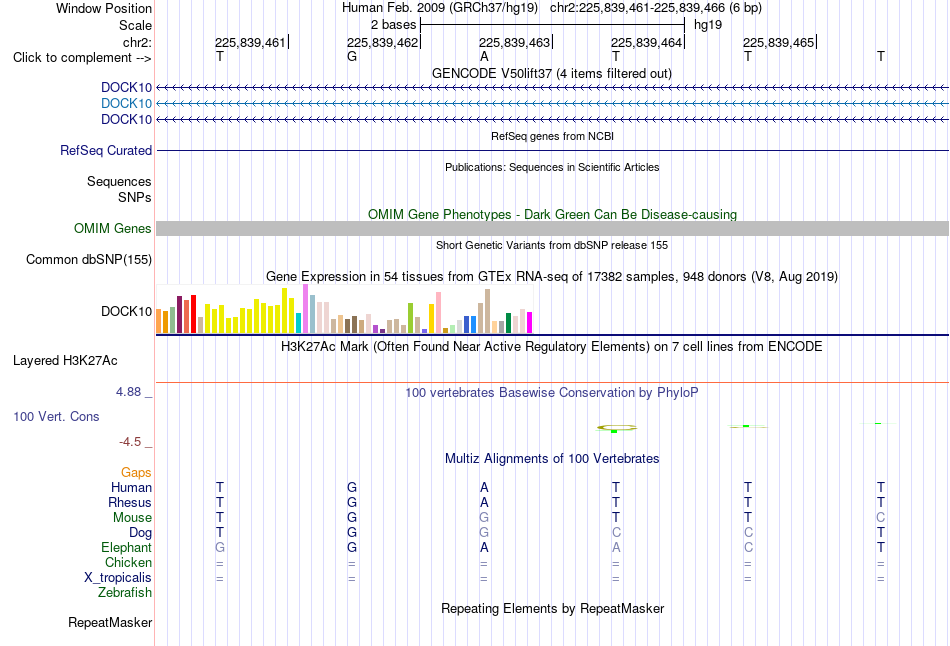Click the 'GENCODE V50lift37 (4 items filtered out)' title
Screen dimensions: 950x646
point(552,73)
